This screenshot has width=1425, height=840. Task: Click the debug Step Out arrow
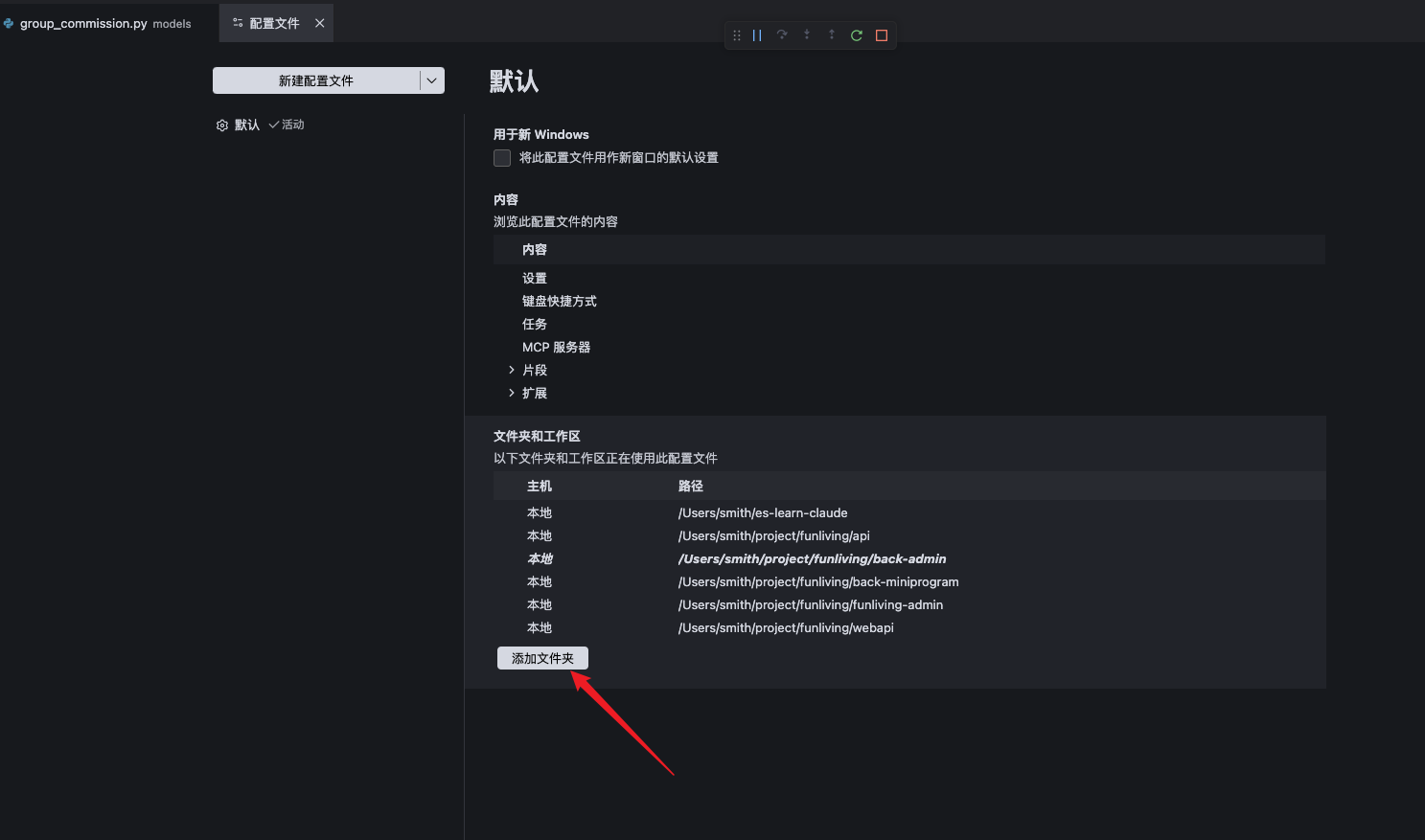(x=832, y=35)
